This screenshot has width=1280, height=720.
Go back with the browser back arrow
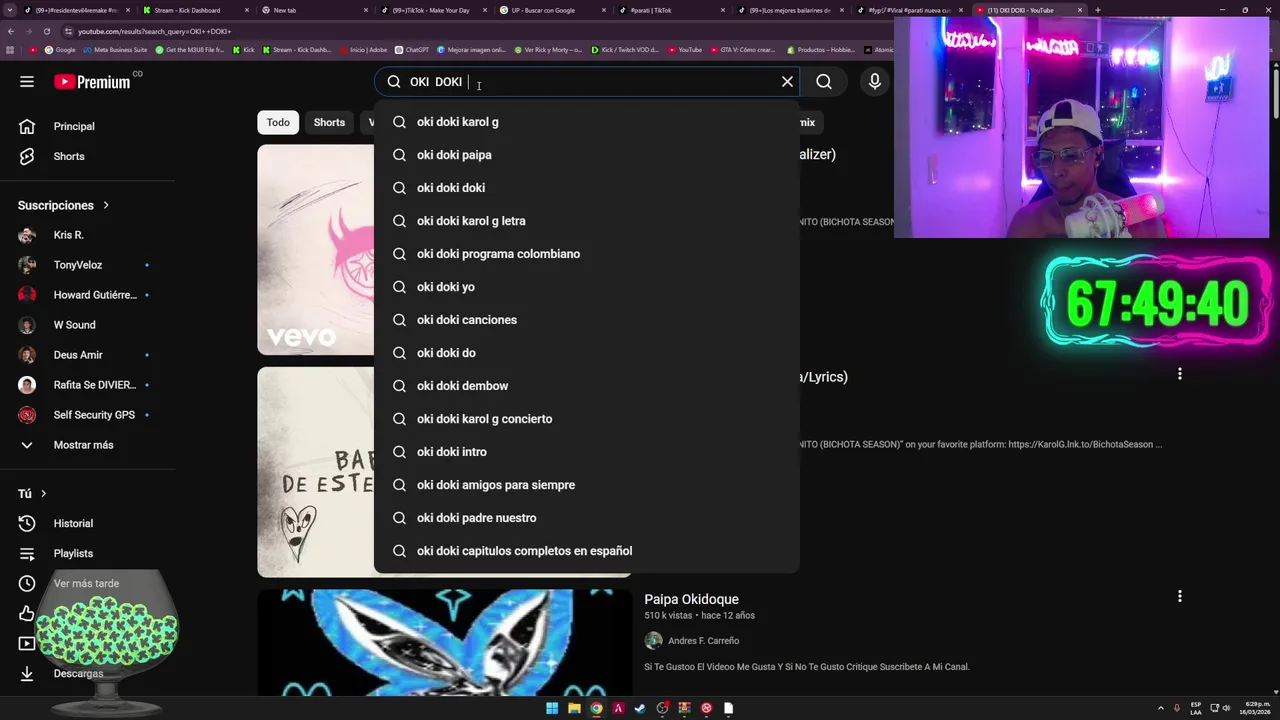click(x=11, y=31)
